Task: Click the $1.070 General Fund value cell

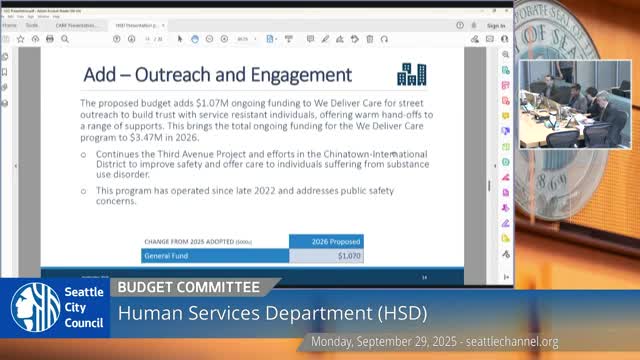Action: pos(326,256)
